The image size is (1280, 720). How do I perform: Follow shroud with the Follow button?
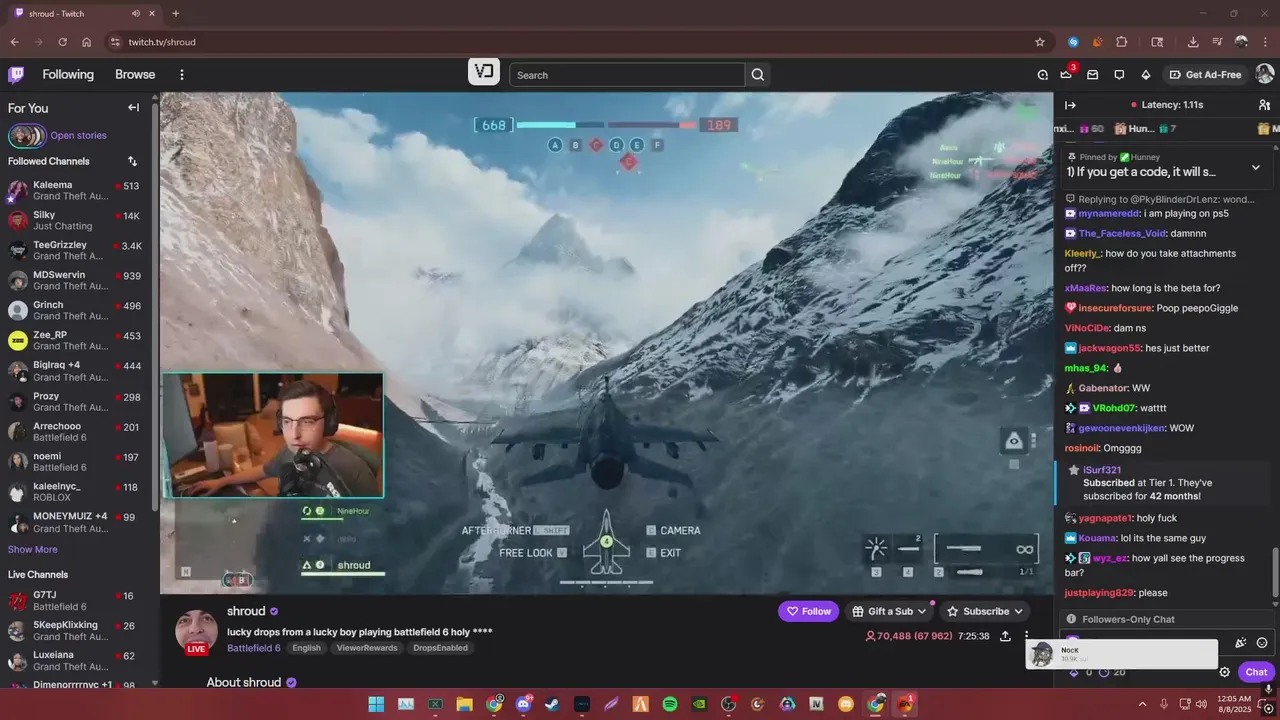809,611
